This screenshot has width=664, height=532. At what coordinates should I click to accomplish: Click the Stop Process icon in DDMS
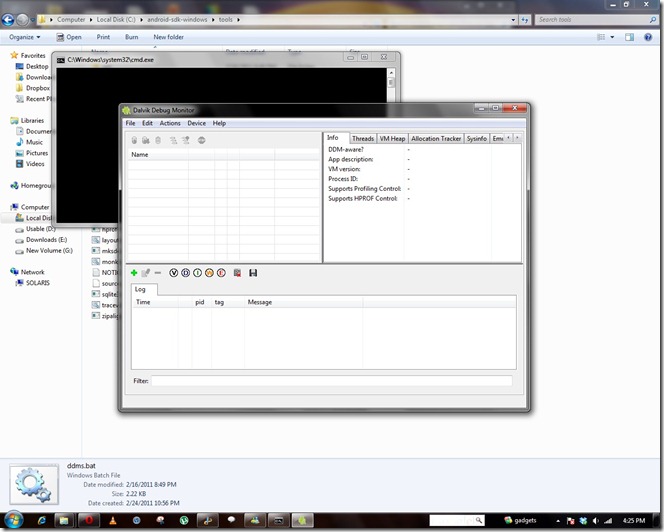tap(202, 140)
